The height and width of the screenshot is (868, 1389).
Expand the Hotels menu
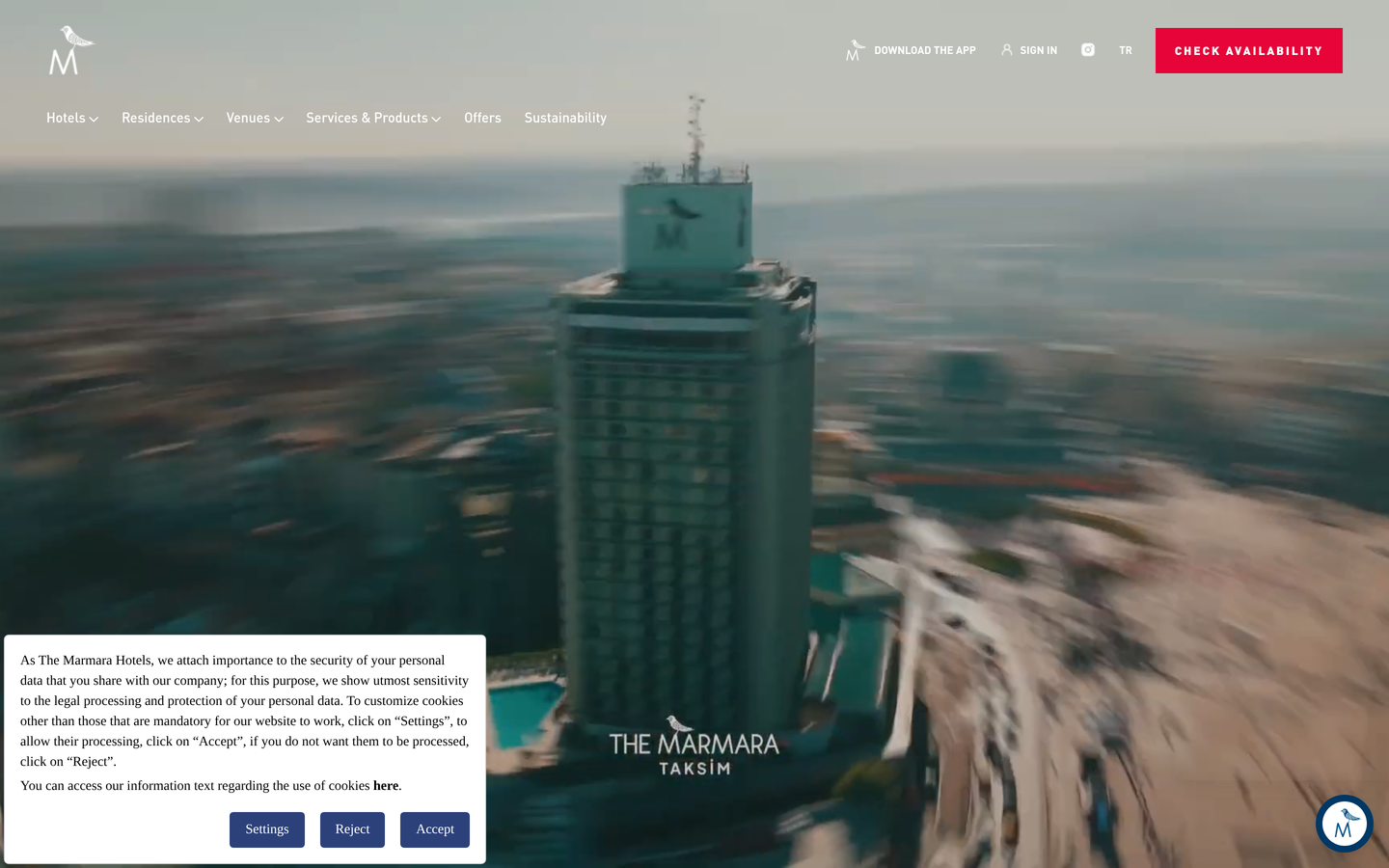(x=72, y=118)
